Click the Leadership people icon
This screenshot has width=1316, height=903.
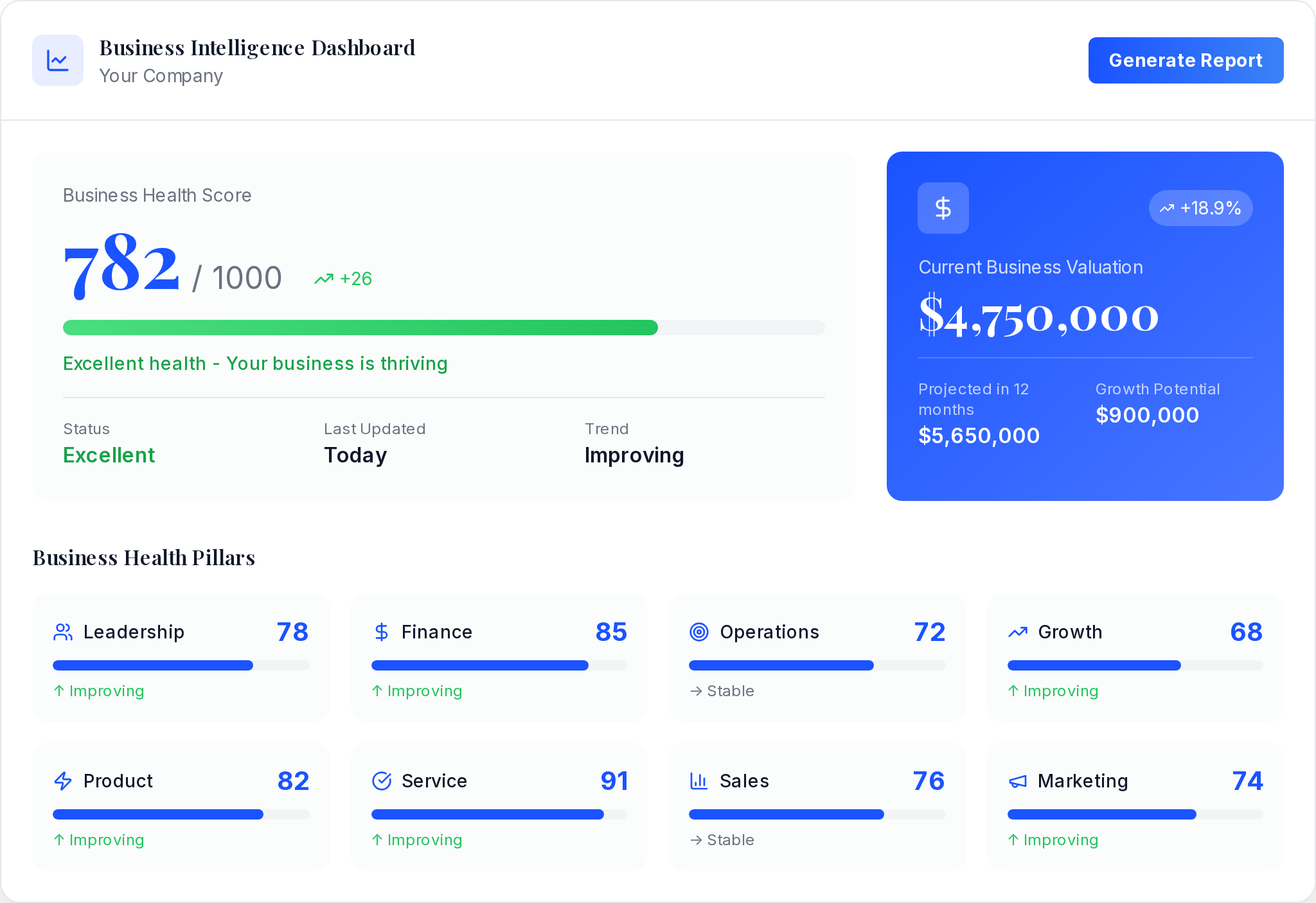(x=63, y=632)
